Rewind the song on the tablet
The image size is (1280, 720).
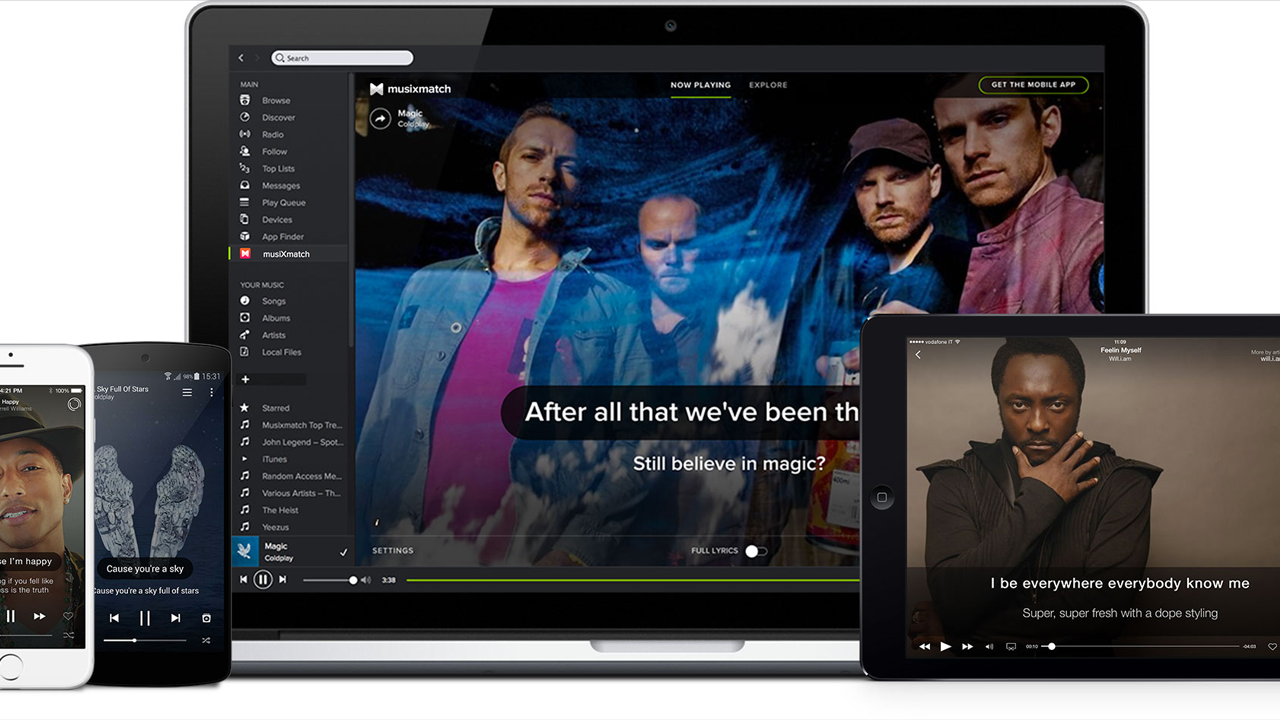[924, 647]
